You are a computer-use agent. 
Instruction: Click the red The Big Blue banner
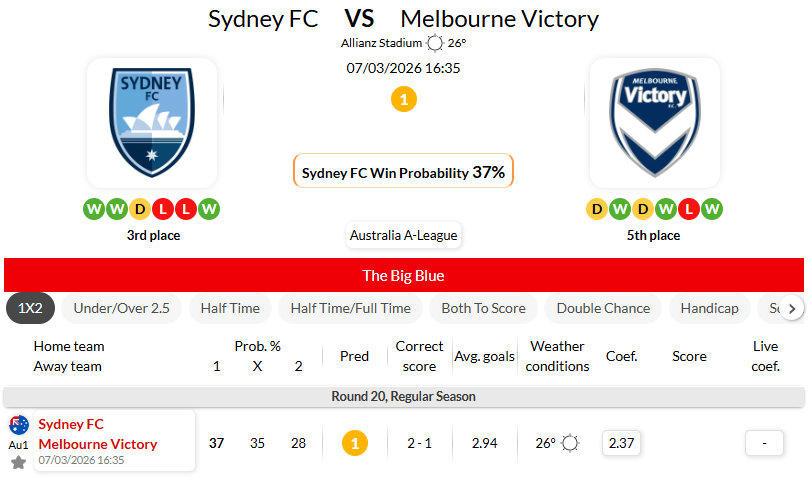click(404, 276)
